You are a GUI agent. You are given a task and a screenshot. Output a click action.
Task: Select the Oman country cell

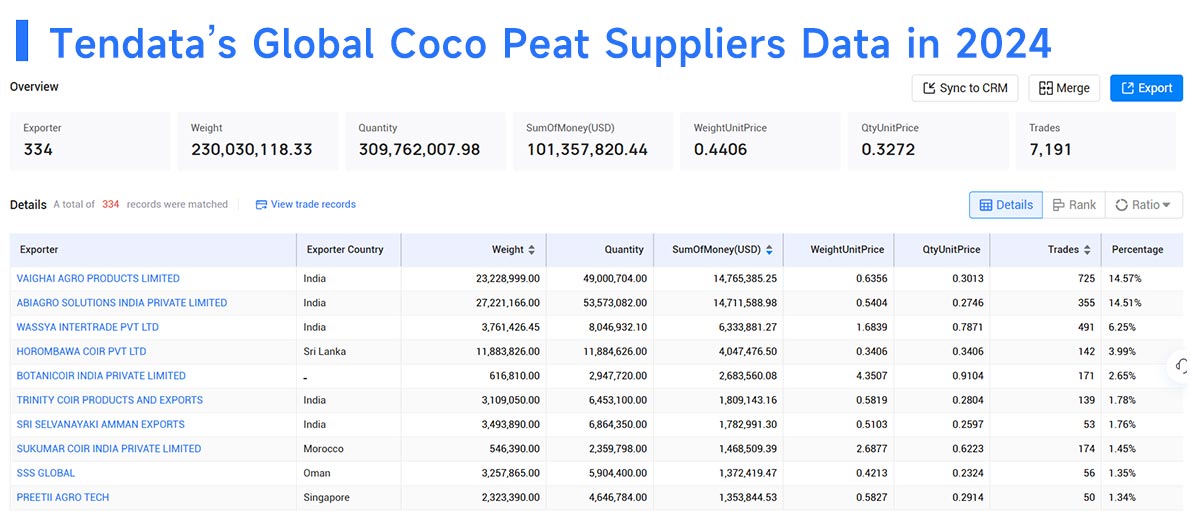pos(348,472)
